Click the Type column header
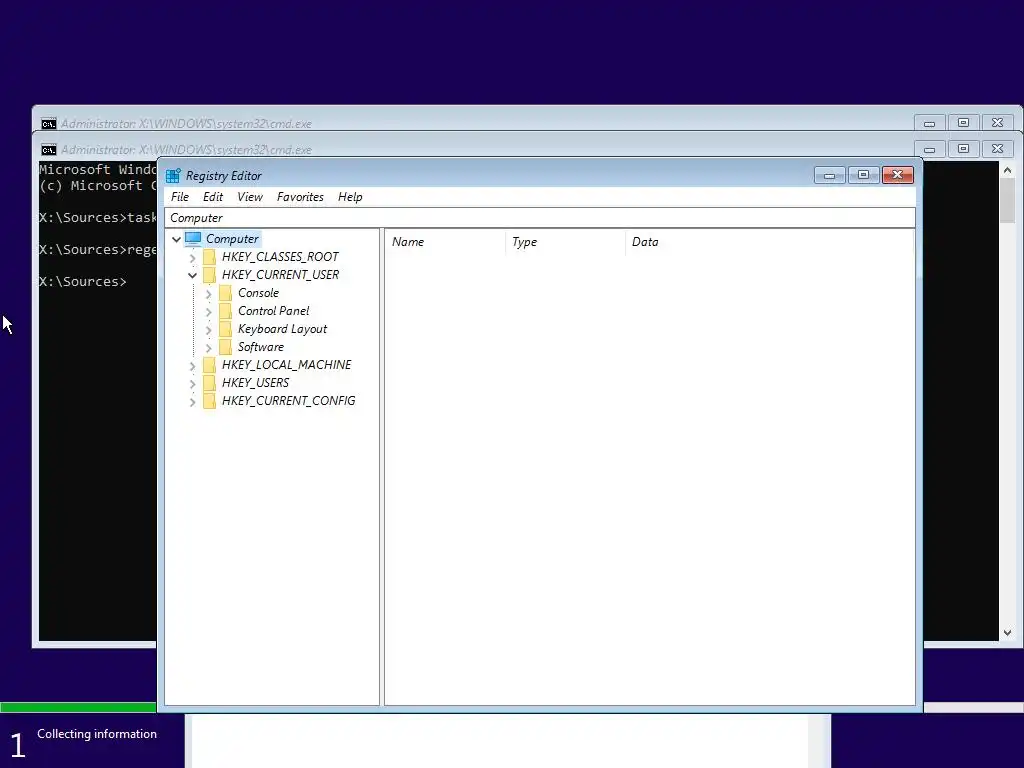Viewport: 1024px width, 768px height. (566, 242)
